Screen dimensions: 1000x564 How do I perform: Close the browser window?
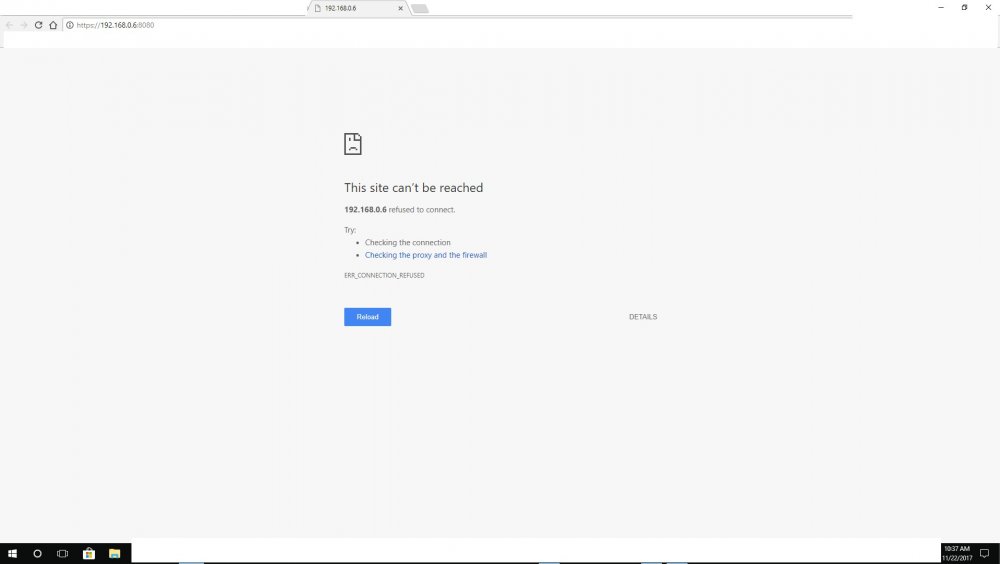tap(988, 8)
